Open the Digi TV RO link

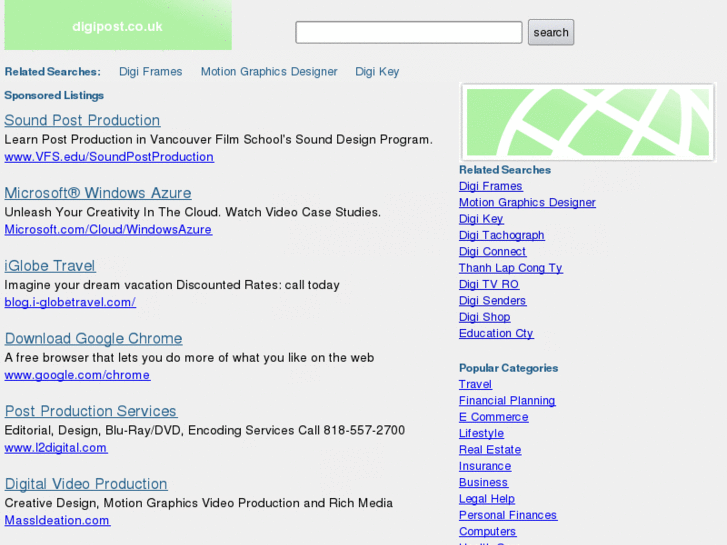click(x=489, y=284)
